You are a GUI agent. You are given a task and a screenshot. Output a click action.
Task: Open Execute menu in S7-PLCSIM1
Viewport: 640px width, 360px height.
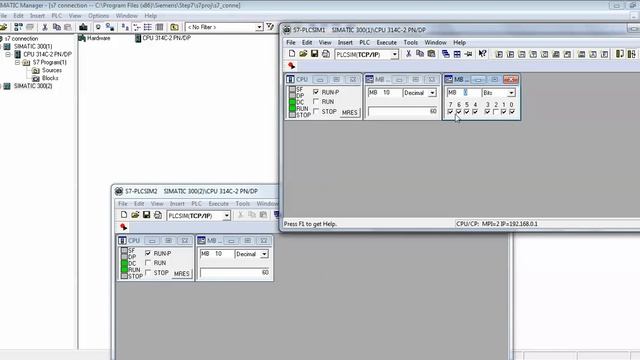click(x=387, y=42)
